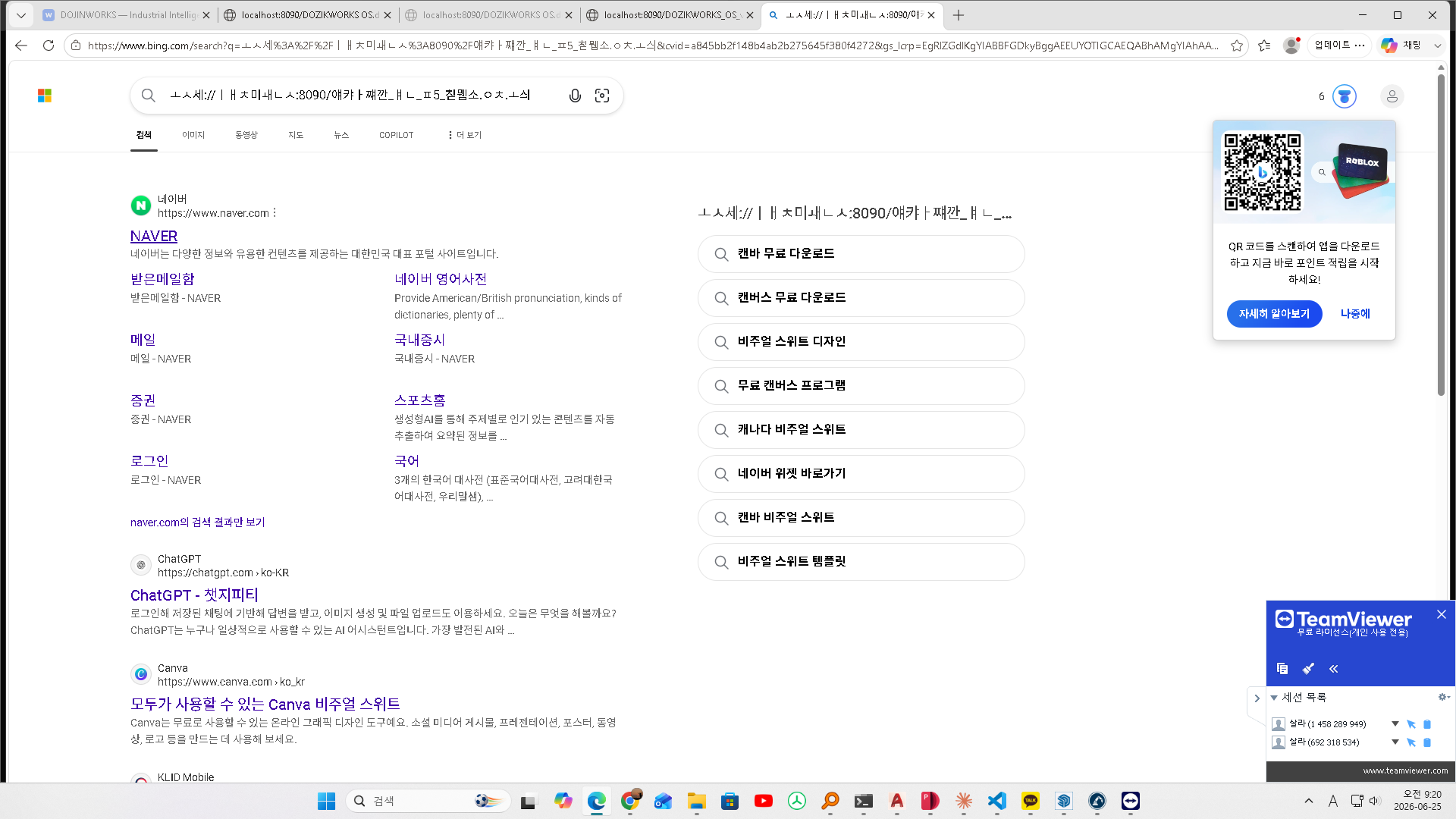Open the 네이버 영어사전 sublink

[x=441, y=279]
